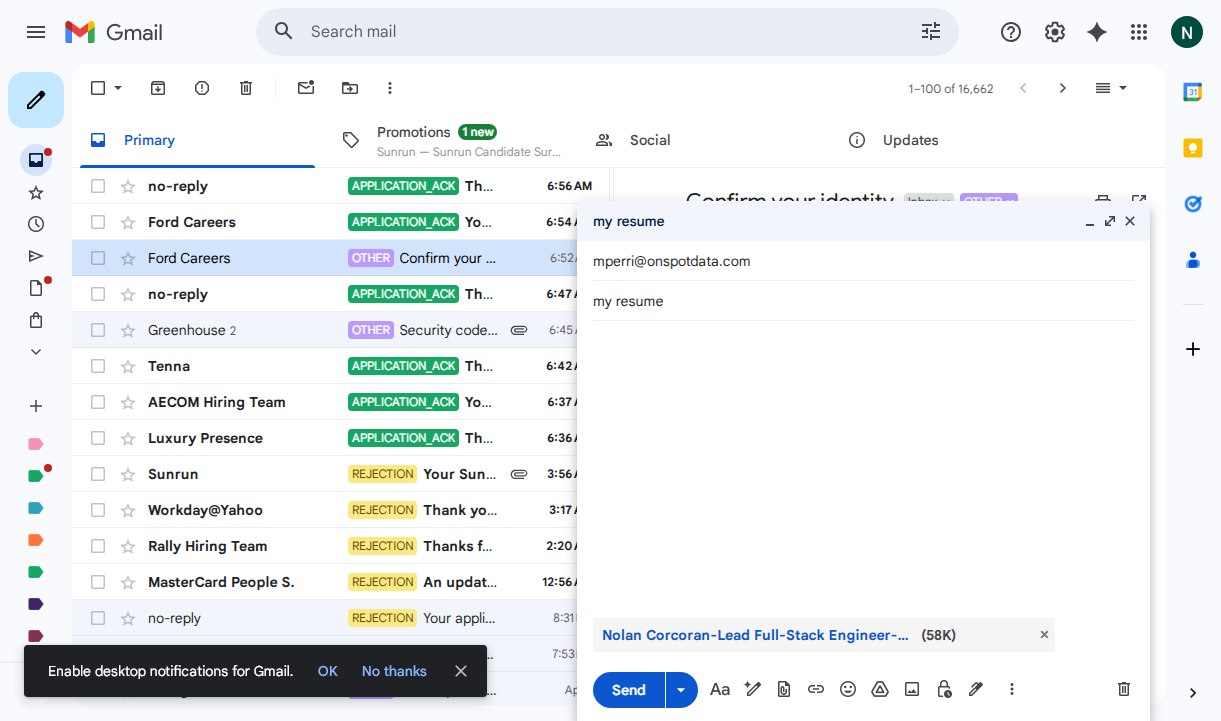Click the insert link icon

point(816,689)
